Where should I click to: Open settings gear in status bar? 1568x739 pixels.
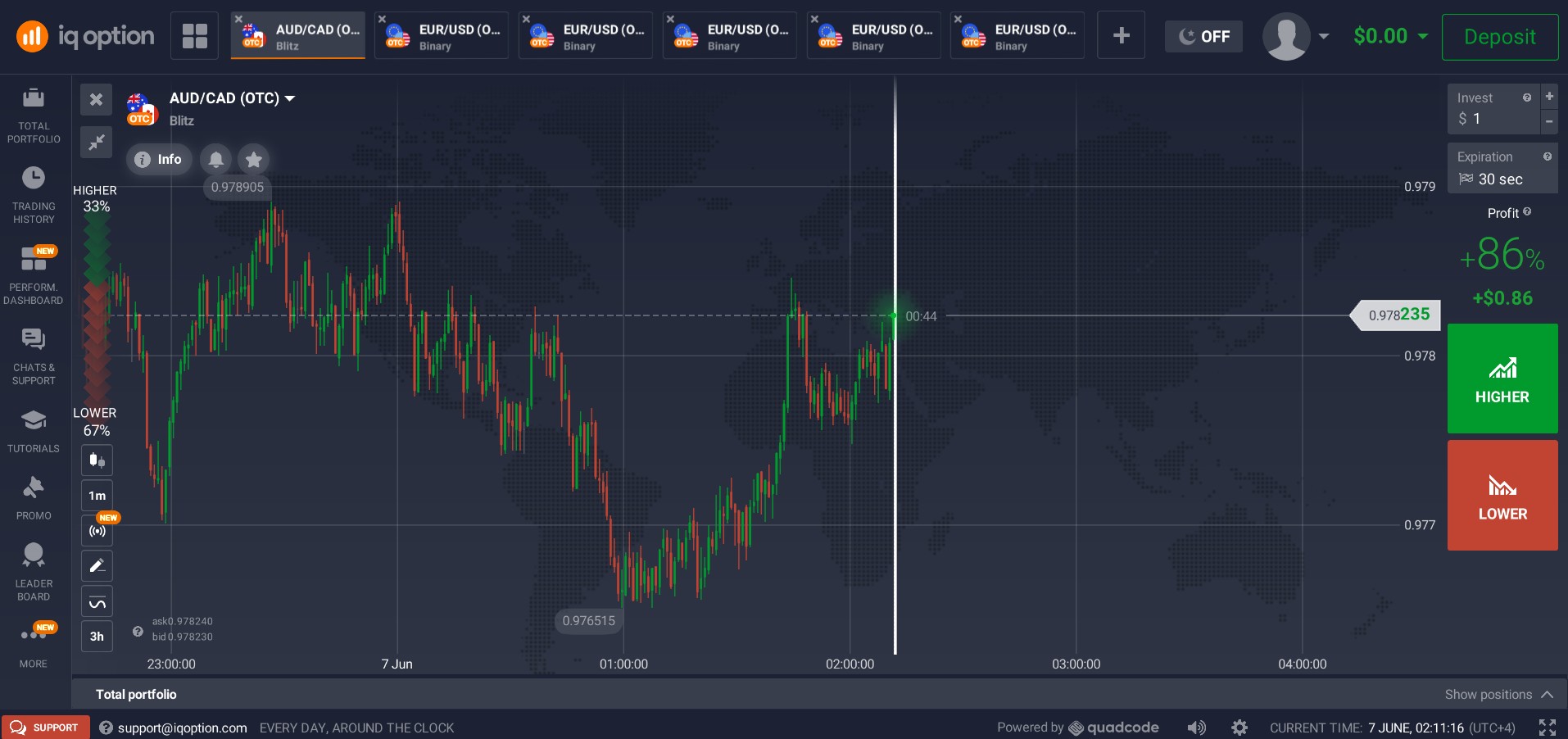(x=1239, y=728)
